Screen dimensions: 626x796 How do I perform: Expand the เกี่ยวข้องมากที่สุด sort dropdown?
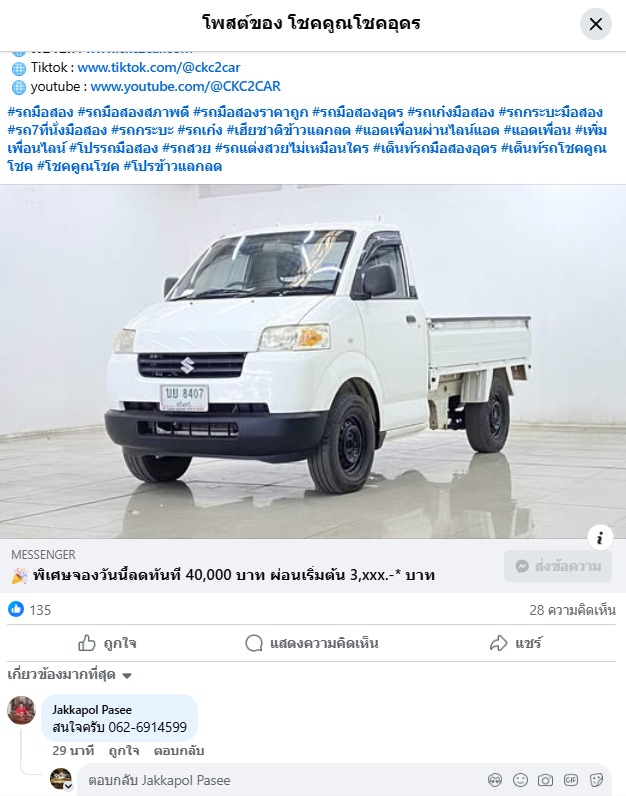click(x=70, y=675)
